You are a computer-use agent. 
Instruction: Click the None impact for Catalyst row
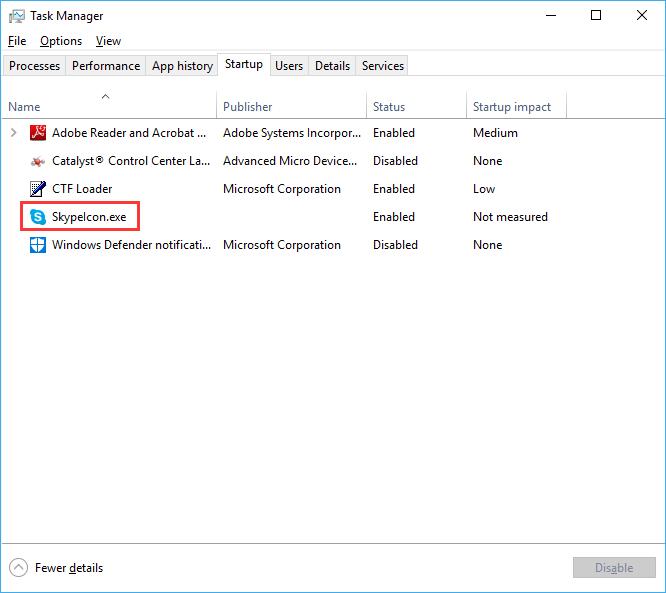coord(488,161)
